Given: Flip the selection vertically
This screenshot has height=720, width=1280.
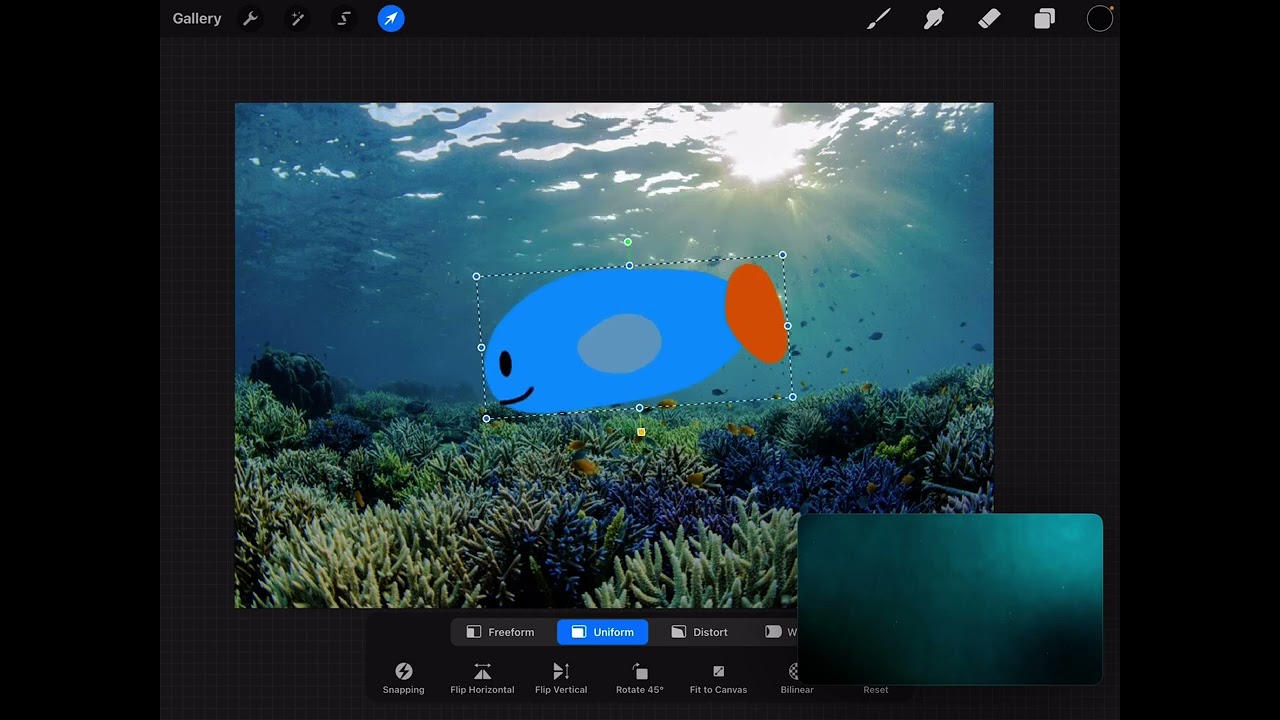Looking at the screenshot, I should 561,678.
